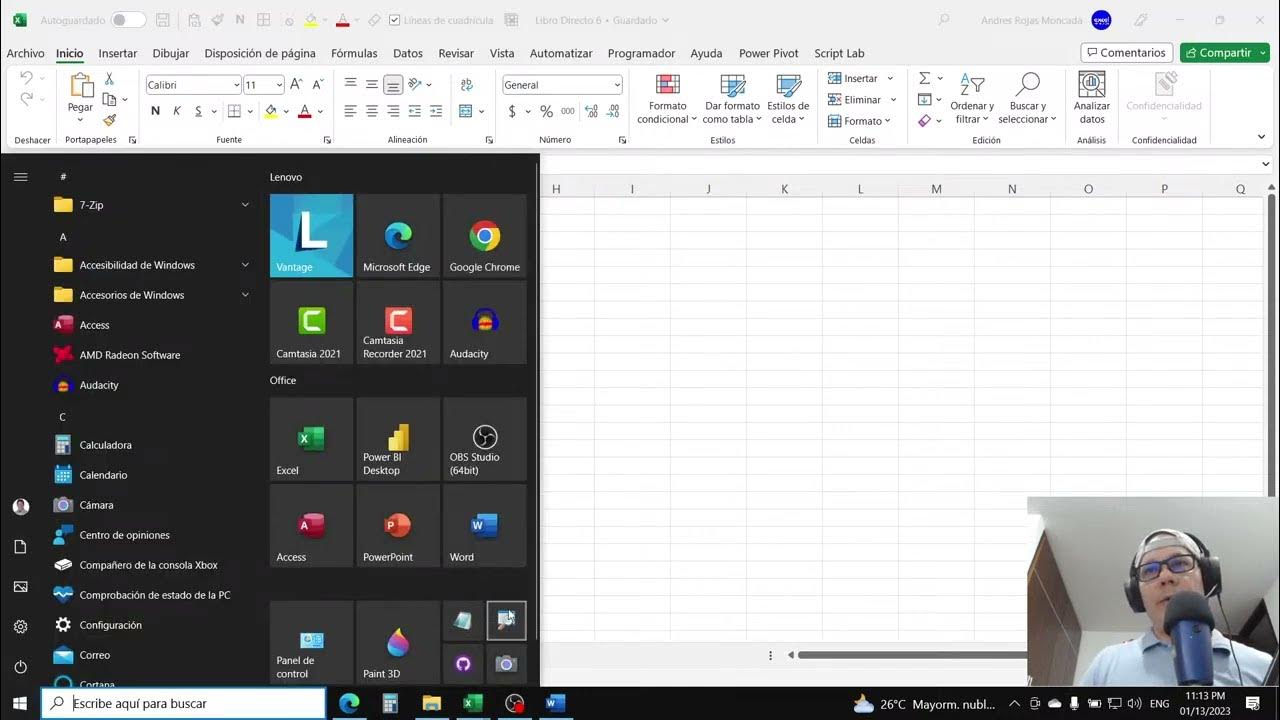Open the Buscar y seleccionar dropdown

pos(1027,100)
